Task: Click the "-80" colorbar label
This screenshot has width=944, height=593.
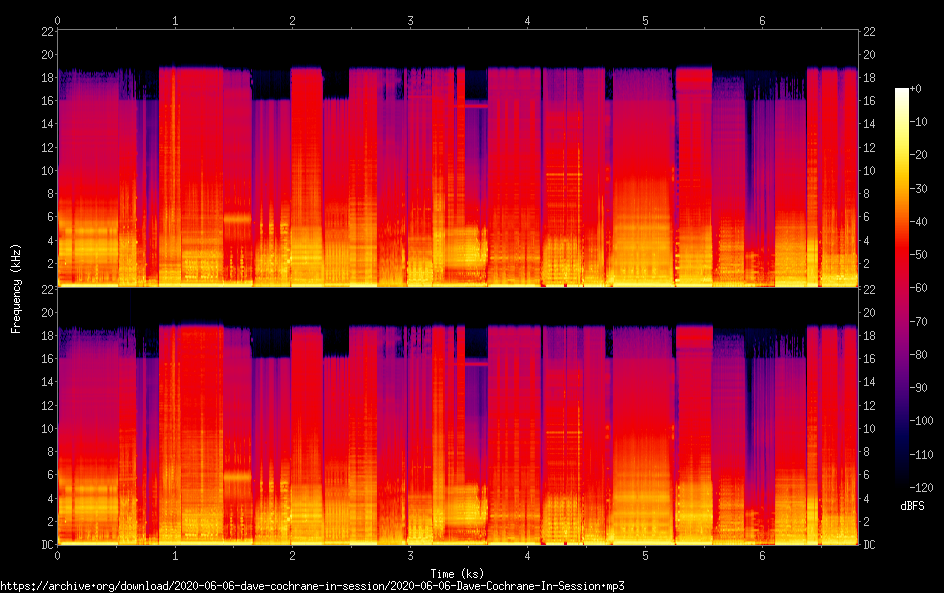Action: [918, 355]
